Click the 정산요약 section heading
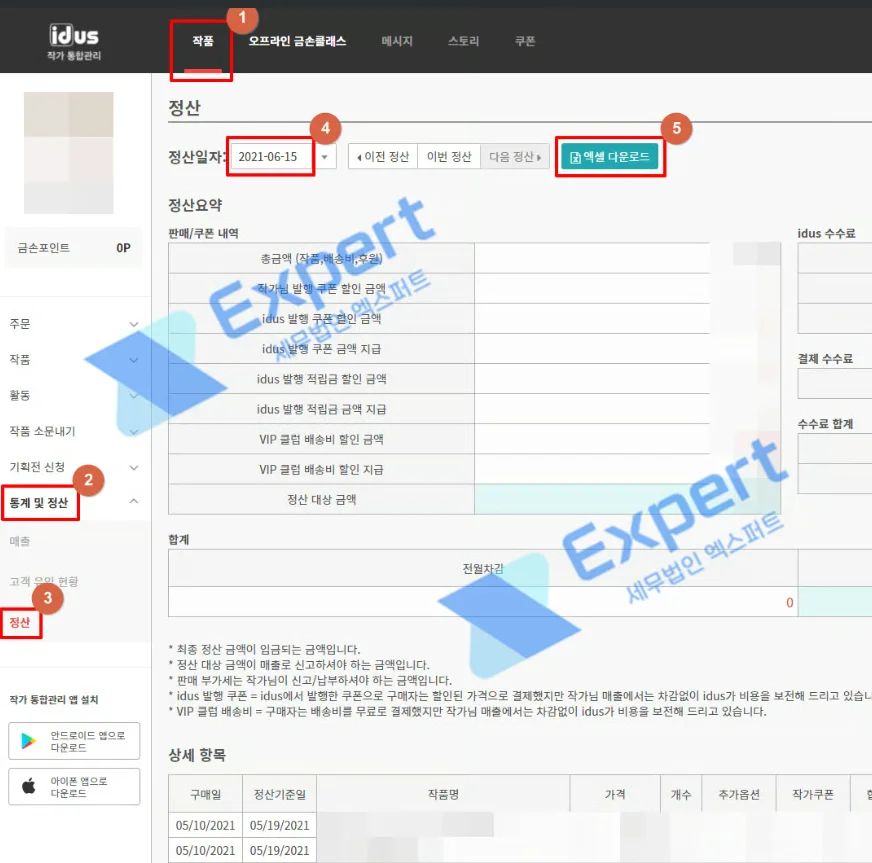The image size is (872, 863). 195,205
